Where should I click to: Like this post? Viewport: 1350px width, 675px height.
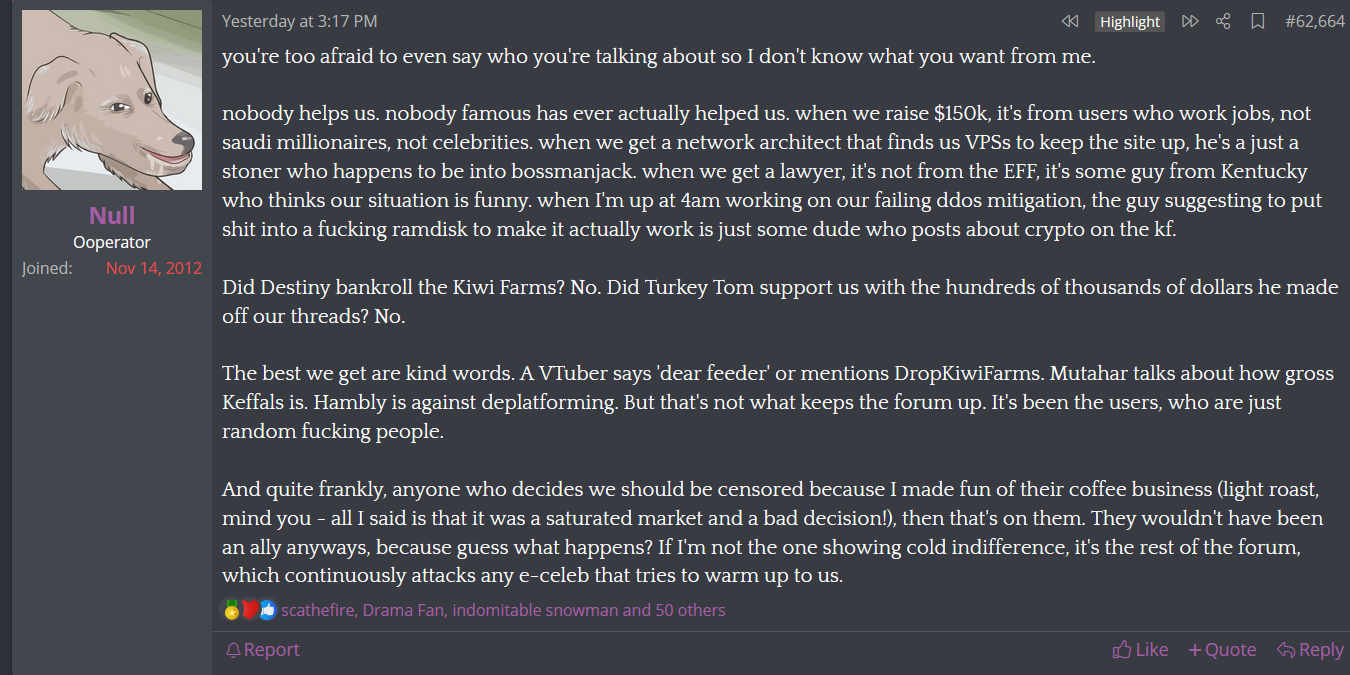point(1140,650)
